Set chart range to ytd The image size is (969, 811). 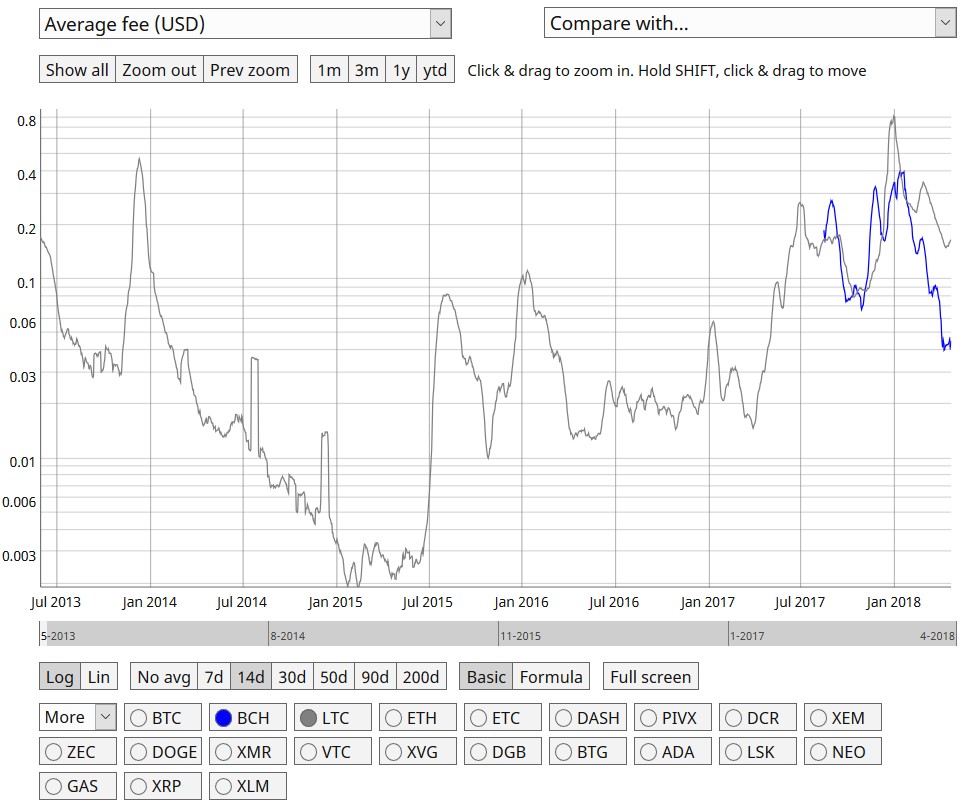[435, 70]
